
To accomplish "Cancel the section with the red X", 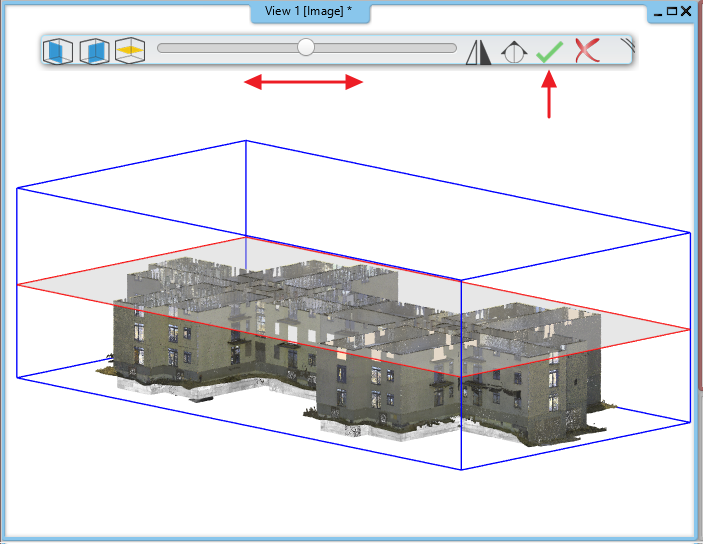I will 587,50.
